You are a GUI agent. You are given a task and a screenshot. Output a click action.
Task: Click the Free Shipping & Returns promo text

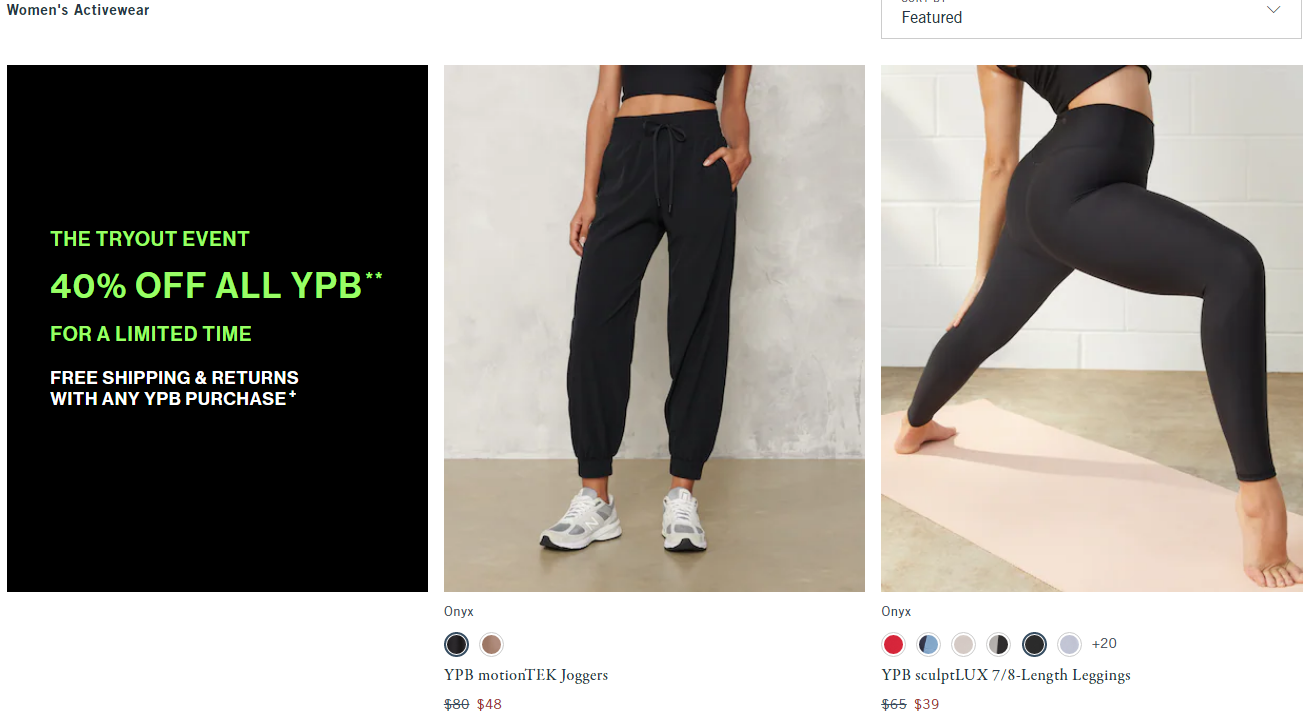[x=174, y=388]
